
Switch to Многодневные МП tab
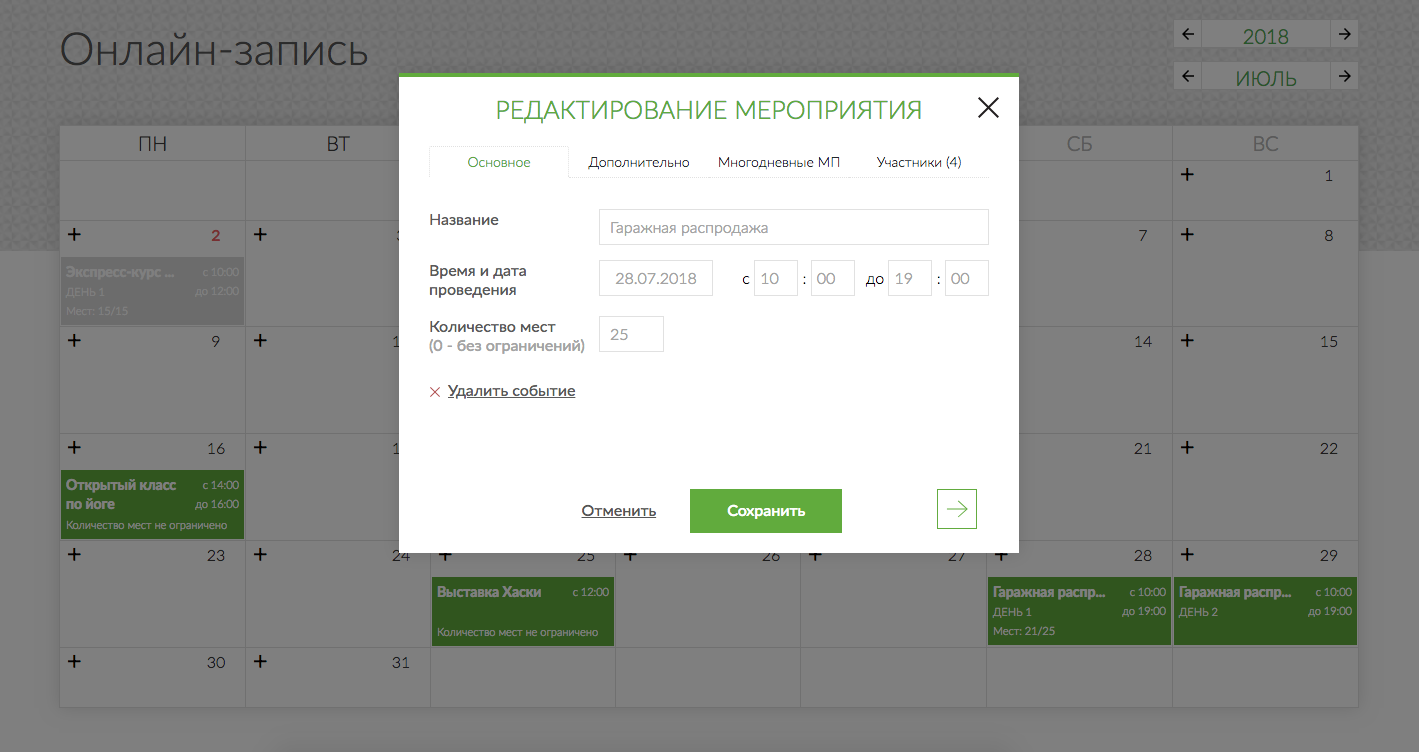[x=779, y=162]
